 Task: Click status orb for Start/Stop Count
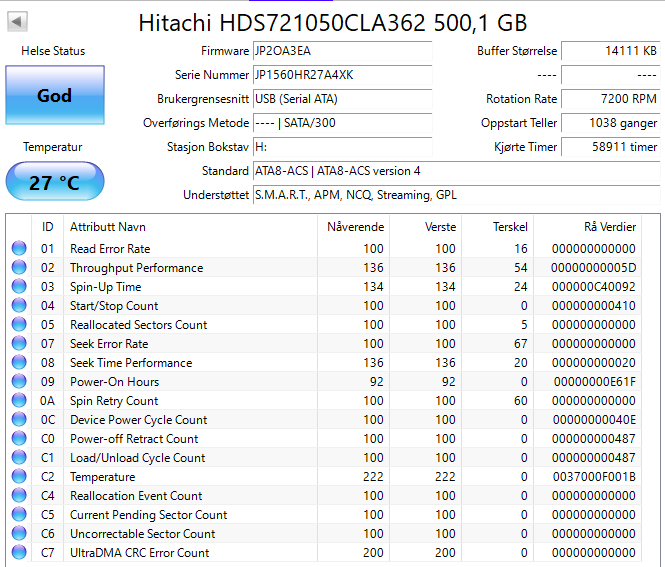19,305
